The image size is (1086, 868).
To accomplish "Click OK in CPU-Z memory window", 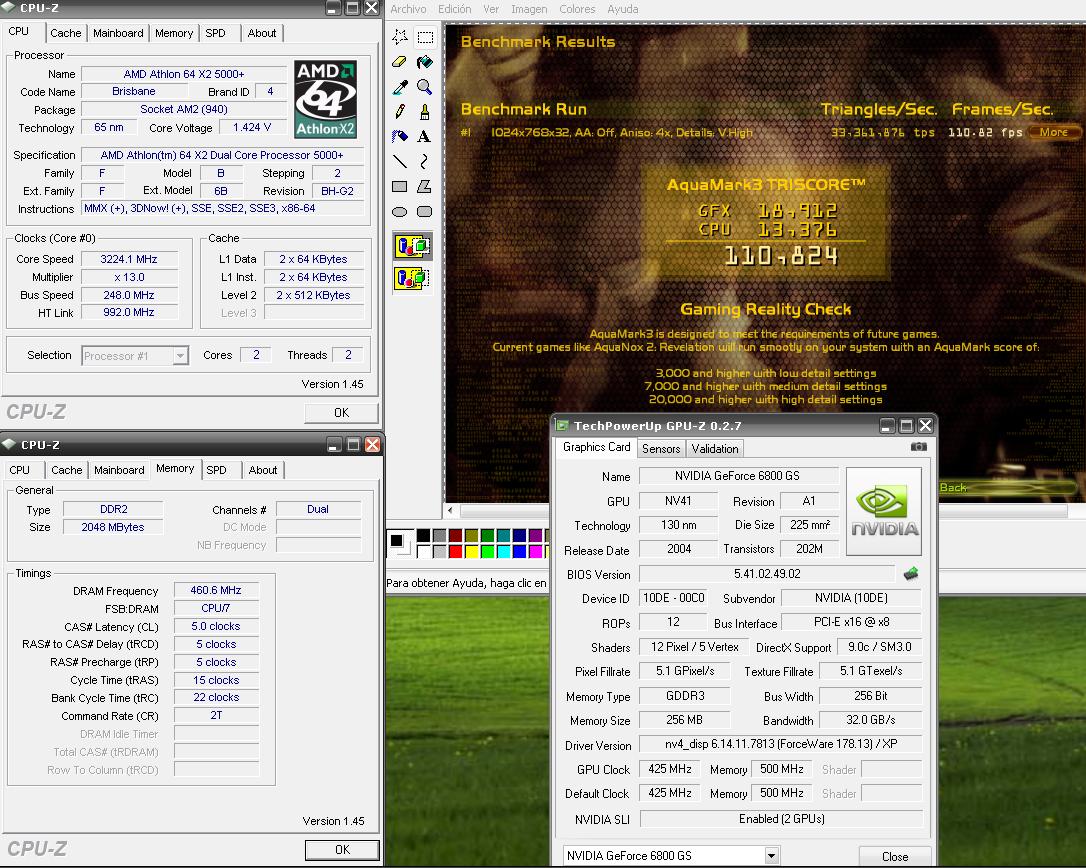I will tap(342, 850).
